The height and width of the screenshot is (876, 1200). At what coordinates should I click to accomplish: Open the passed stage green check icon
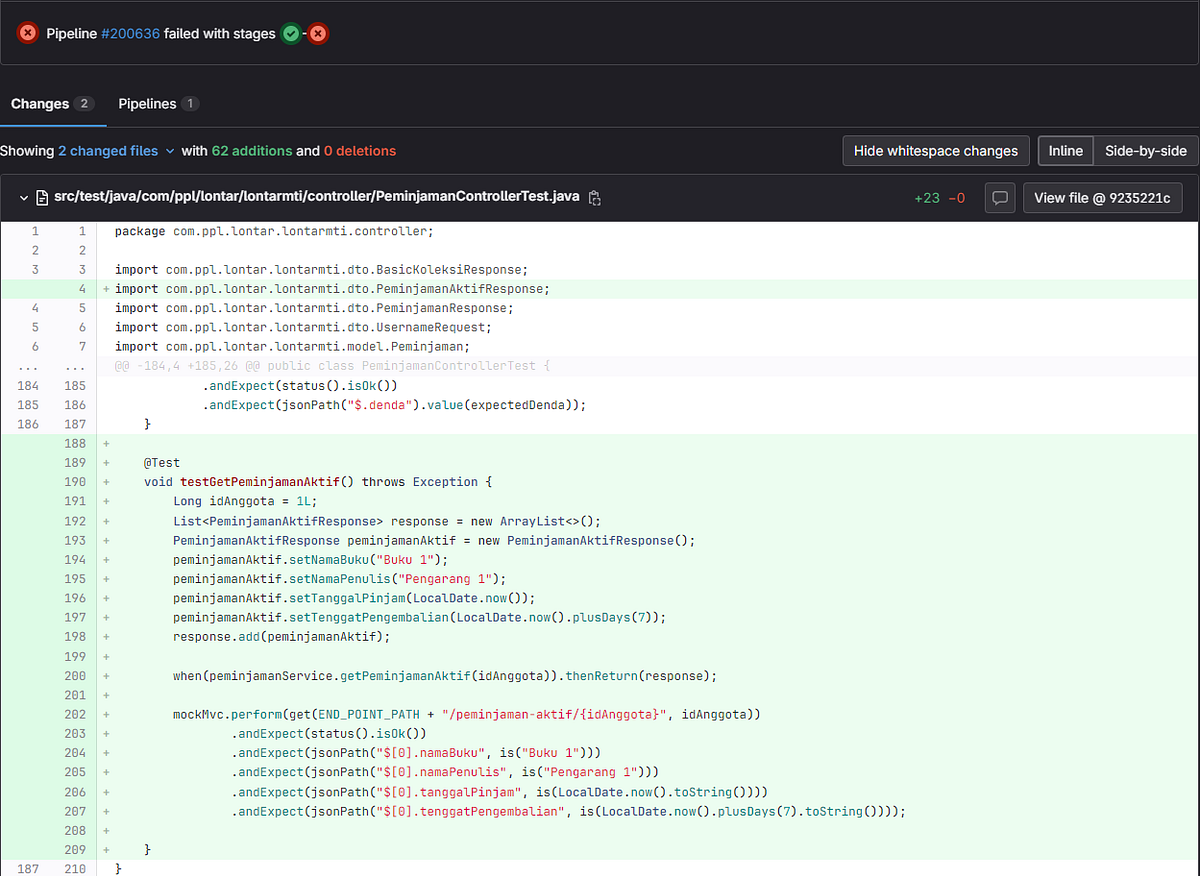point(290,34)
